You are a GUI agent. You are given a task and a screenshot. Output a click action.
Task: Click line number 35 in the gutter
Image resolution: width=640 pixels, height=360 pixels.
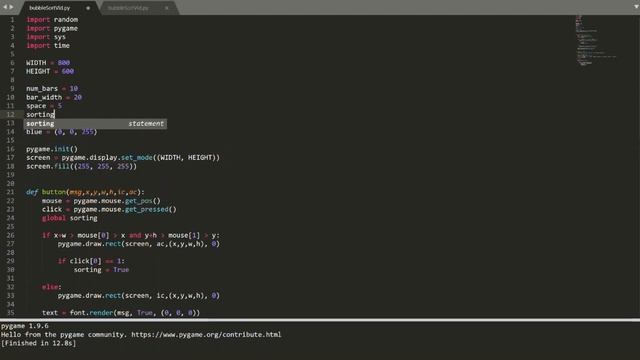click(10, 313)
